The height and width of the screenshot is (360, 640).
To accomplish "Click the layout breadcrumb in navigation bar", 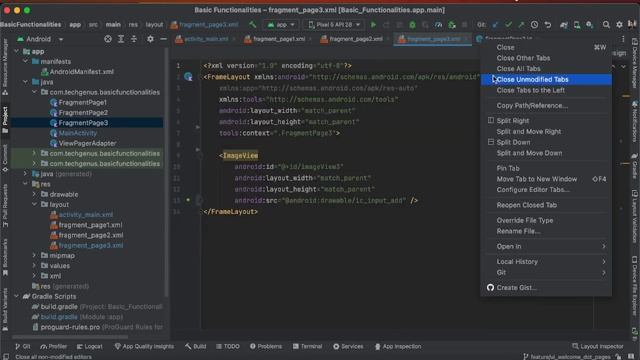I will point(154,24).
